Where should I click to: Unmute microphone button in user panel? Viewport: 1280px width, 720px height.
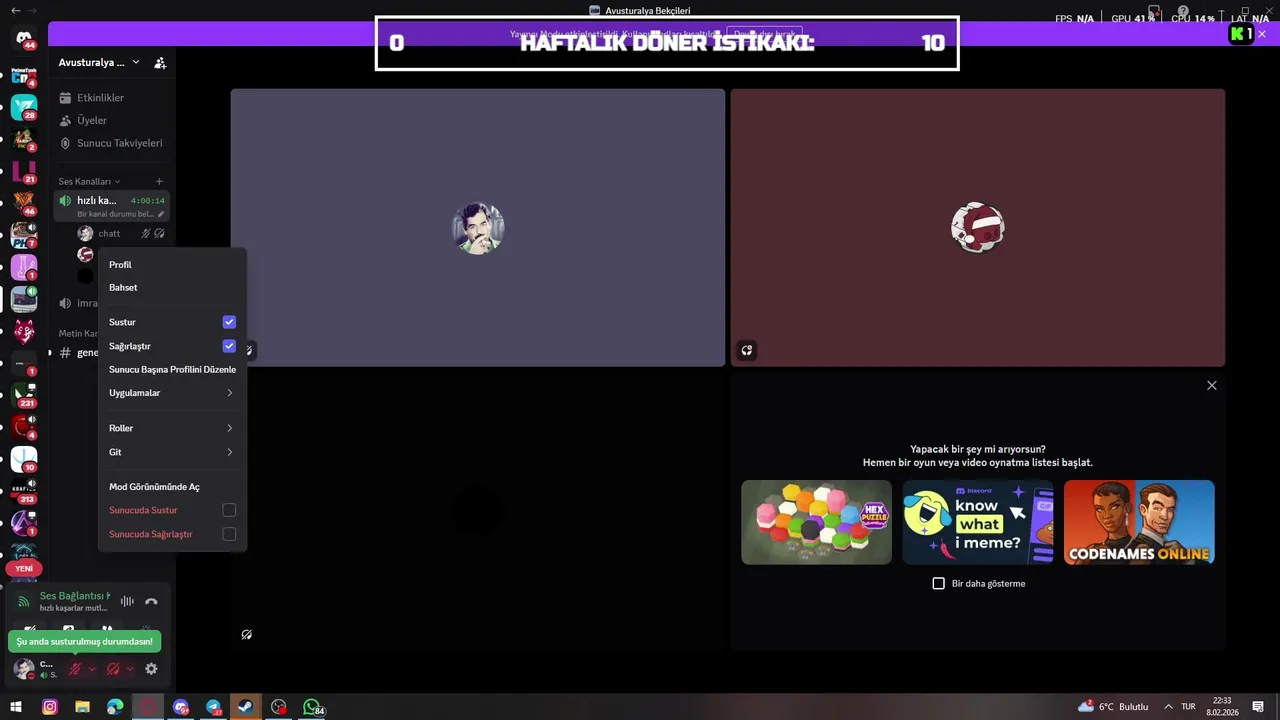[x=74, y=669]
